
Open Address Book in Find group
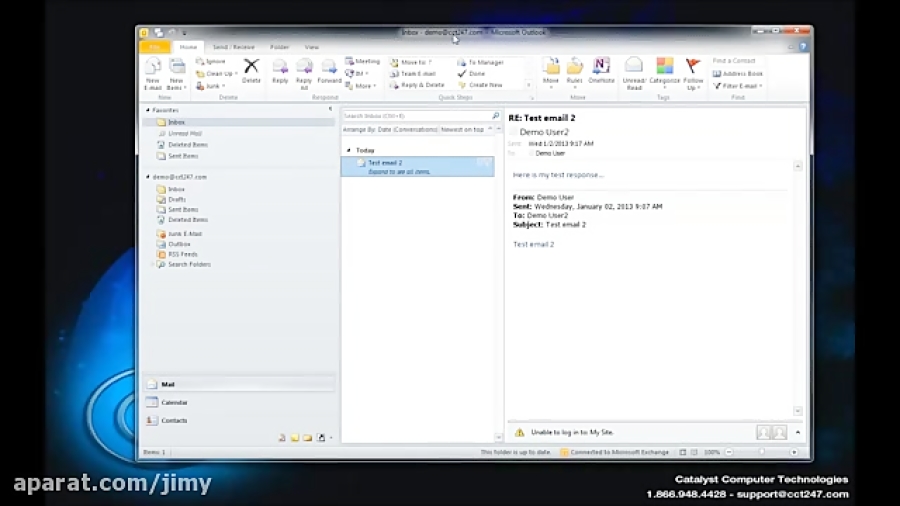click(738, 74)
